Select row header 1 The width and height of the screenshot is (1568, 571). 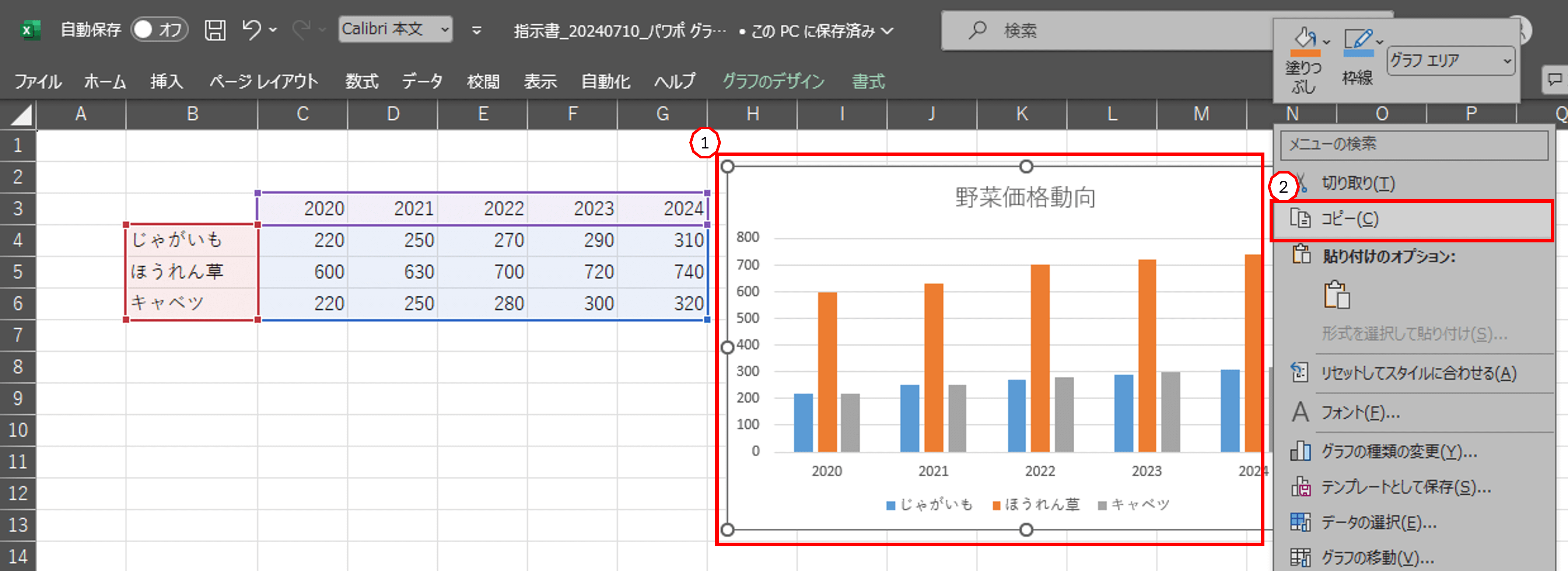[x=18, y=145]
